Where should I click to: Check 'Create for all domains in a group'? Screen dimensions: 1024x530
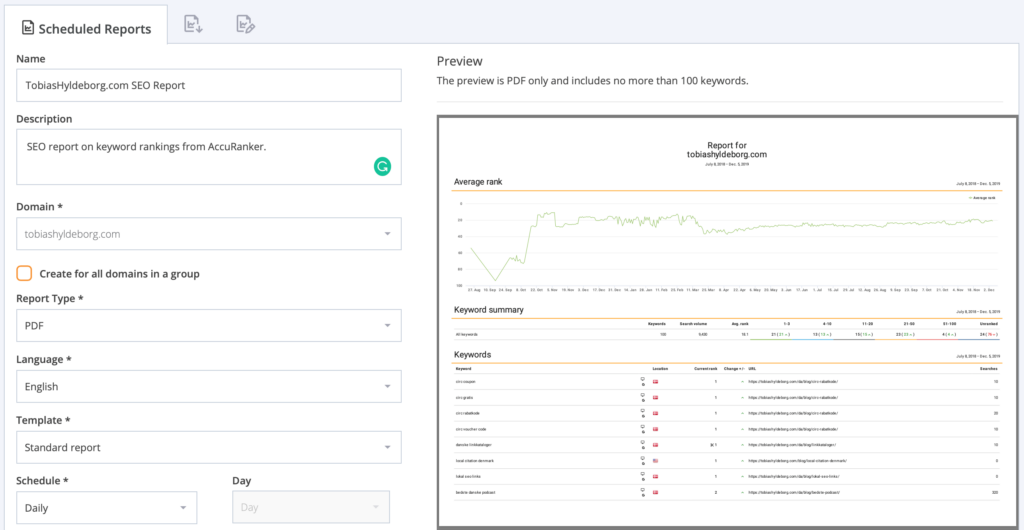pyautogui.click(x=24, y=273)
